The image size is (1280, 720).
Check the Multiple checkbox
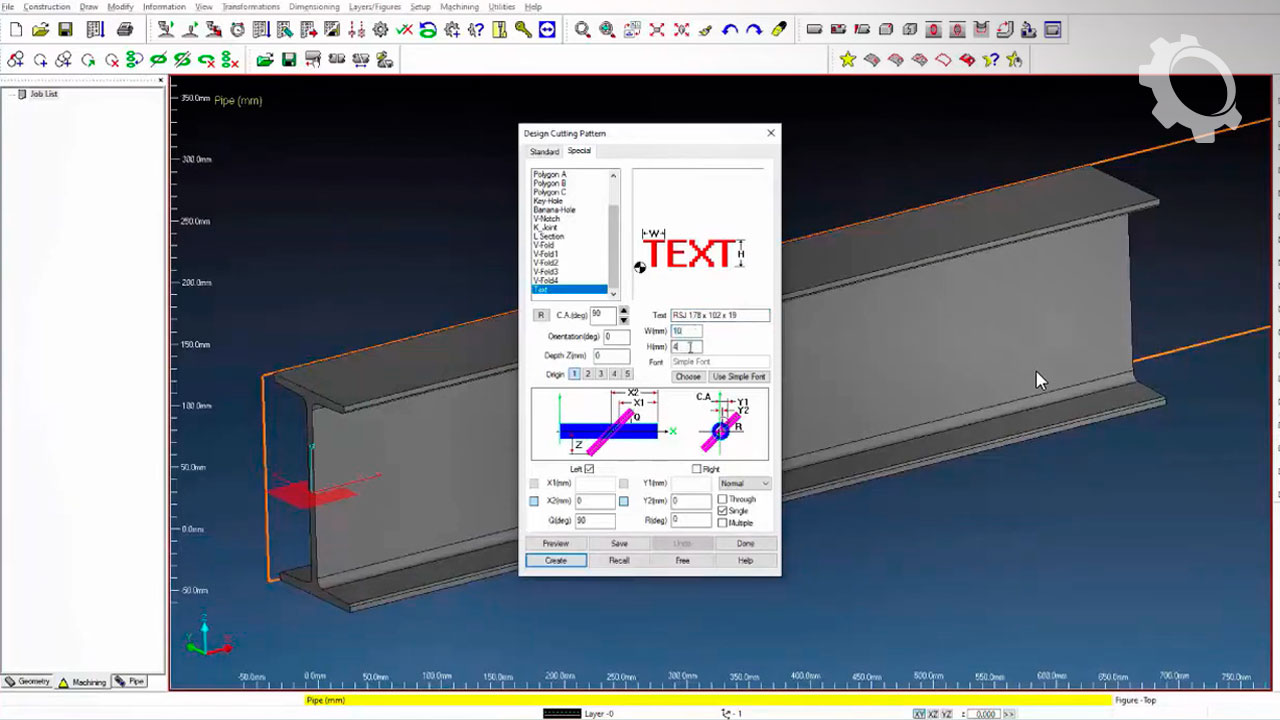723,523
